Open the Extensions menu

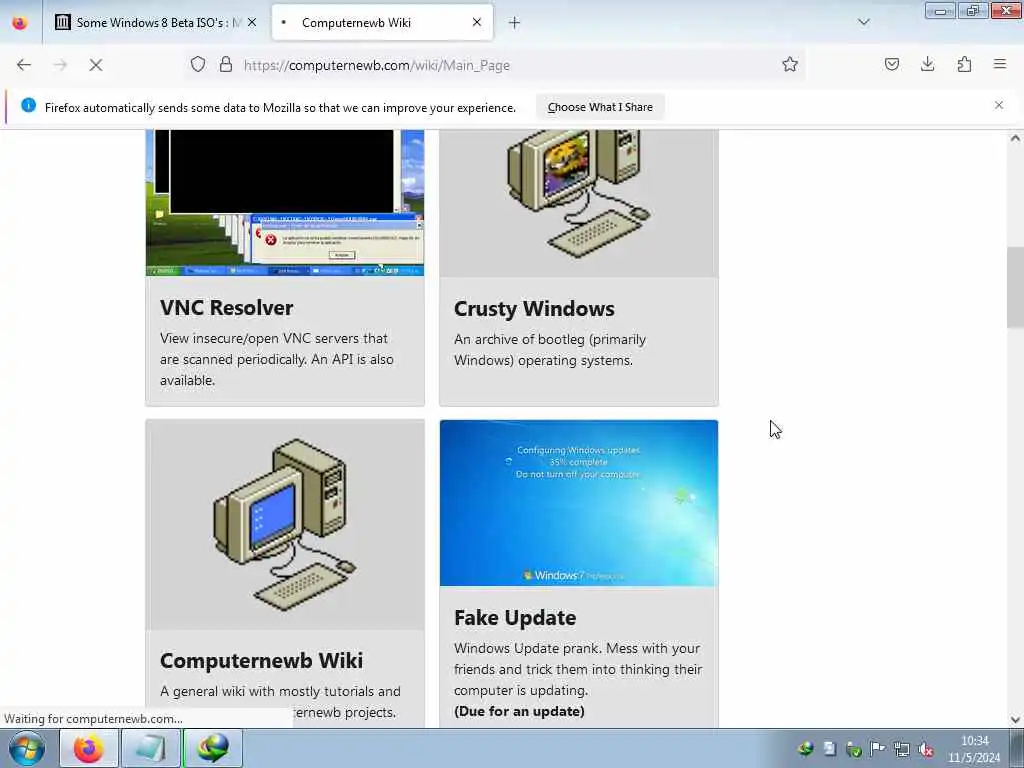pyautogui.click(x=964, y=64)
